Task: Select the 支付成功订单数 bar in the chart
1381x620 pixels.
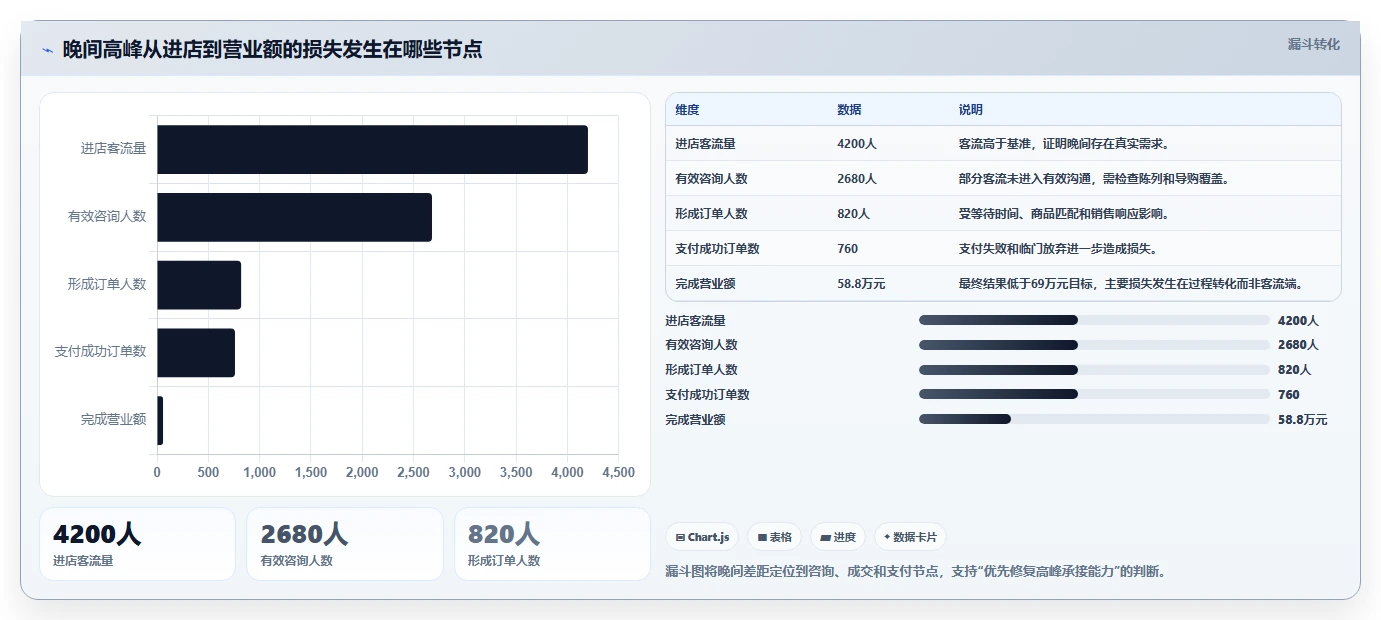Action: tap(196, 353)
